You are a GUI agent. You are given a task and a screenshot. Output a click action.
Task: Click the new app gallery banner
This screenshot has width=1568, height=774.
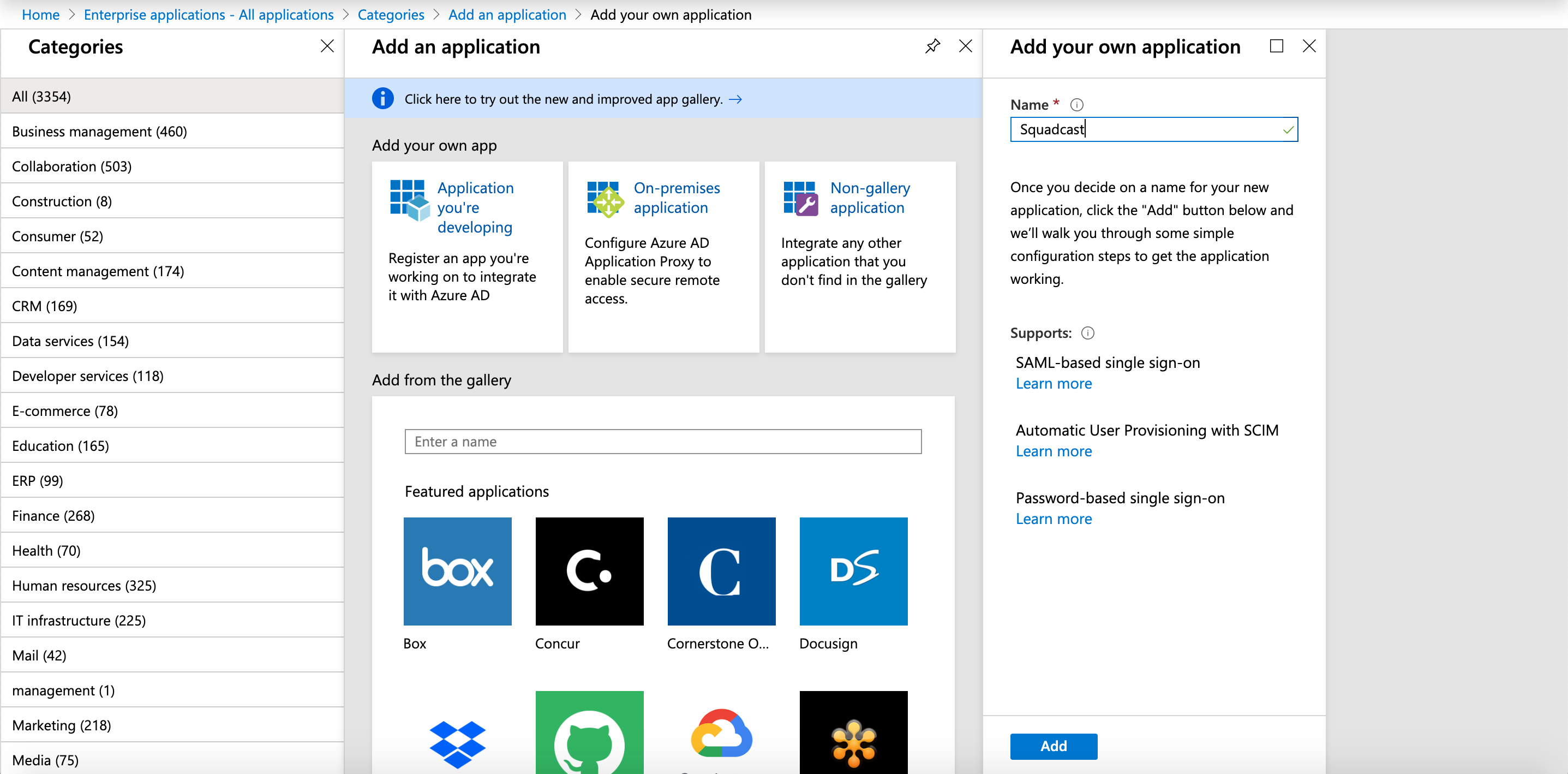coord(563,99)
